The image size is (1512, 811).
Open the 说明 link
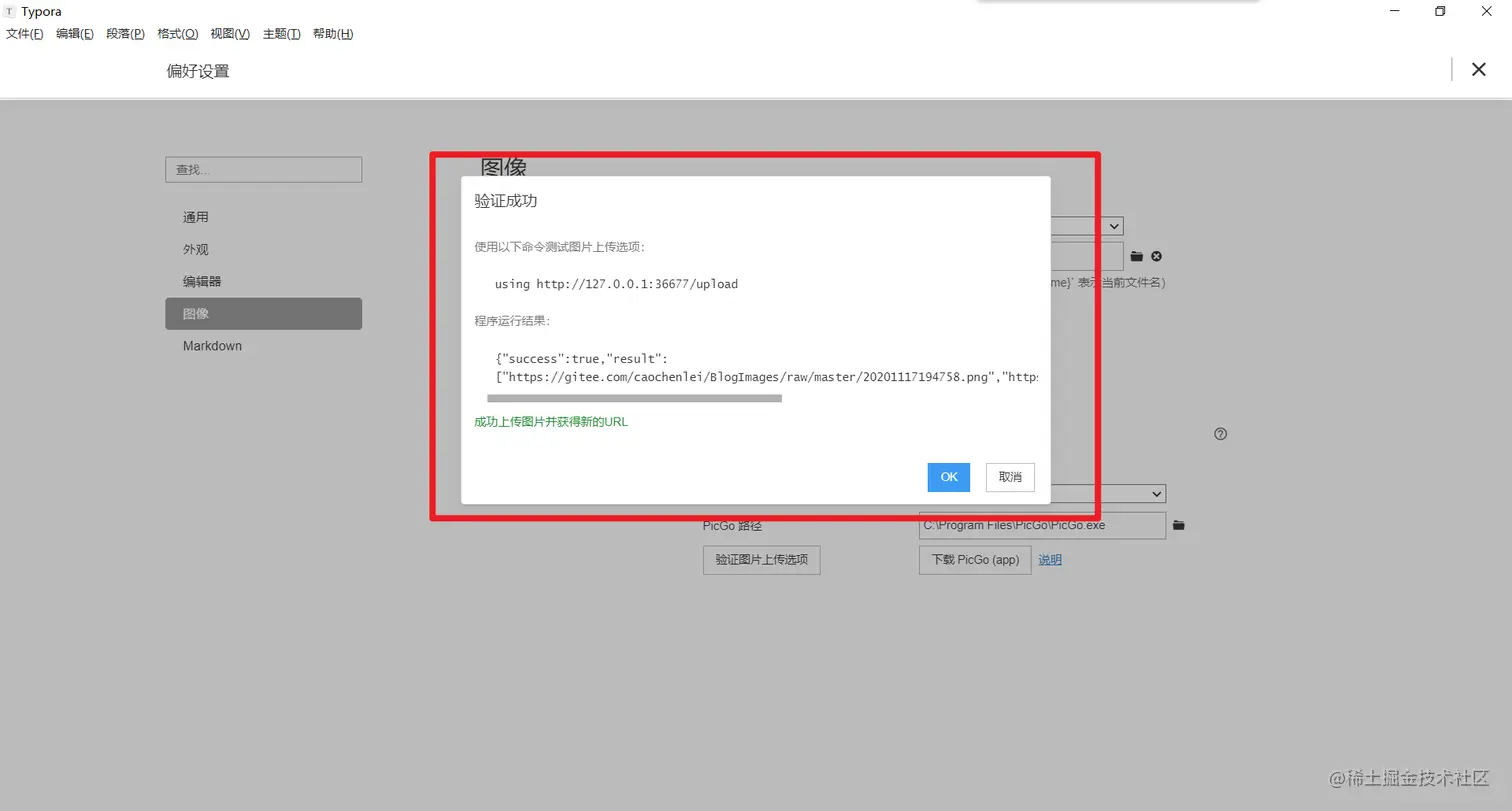(x=1050, y=560)
